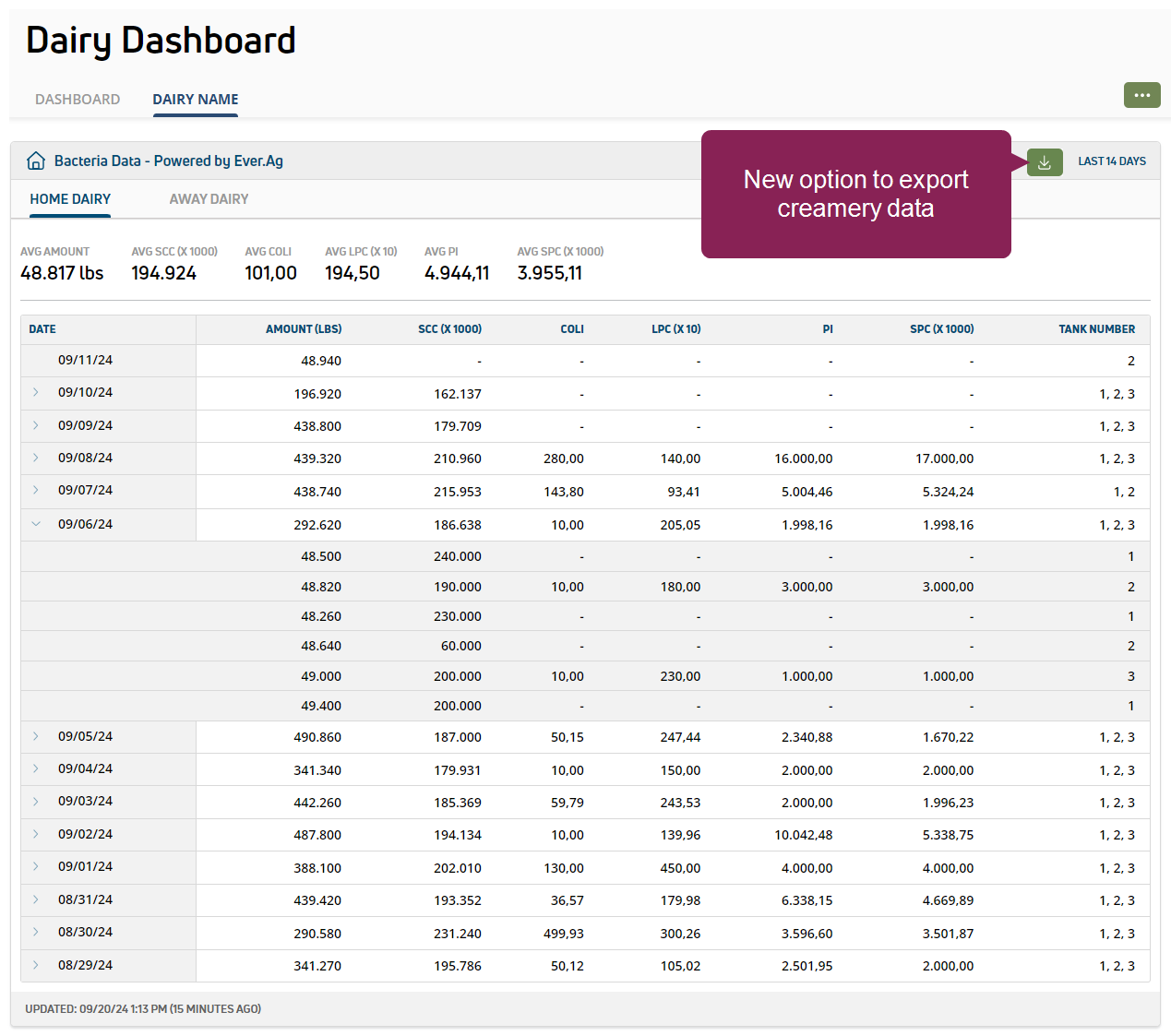Open the three-dot more options menu
The height and width of the screenshot is (1036, 1171).
pyautogui.click(x=1141, y=95)
